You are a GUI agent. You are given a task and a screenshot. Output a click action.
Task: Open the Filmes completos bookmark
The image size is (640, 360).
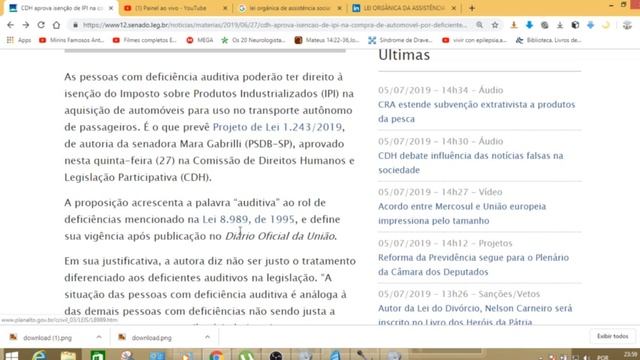[145, 40]
